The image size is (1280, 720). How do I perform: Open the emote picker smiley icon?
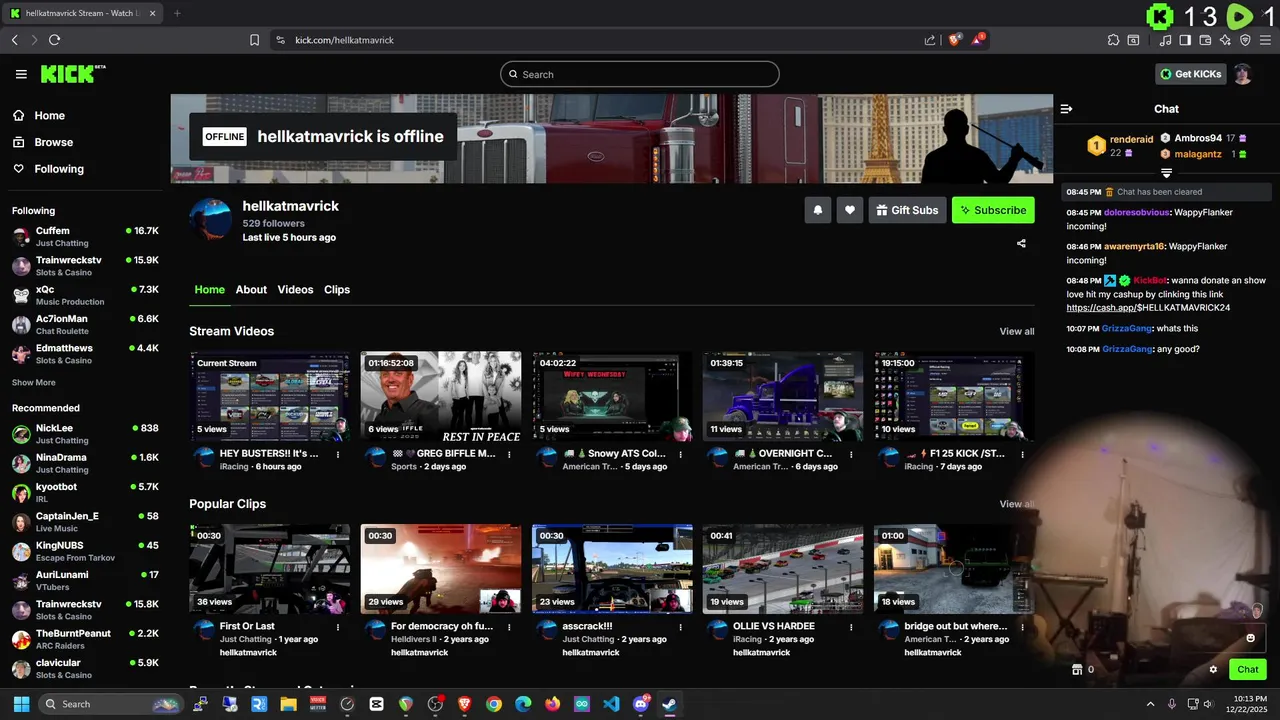[x=1250, y=638]
